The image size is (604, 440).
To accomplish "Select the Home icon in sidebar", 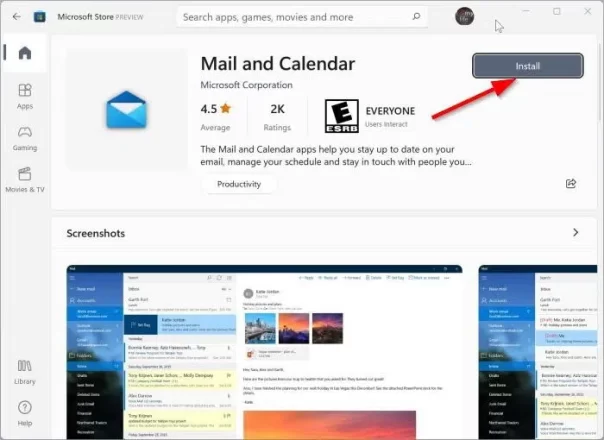I will pos(25,53).
